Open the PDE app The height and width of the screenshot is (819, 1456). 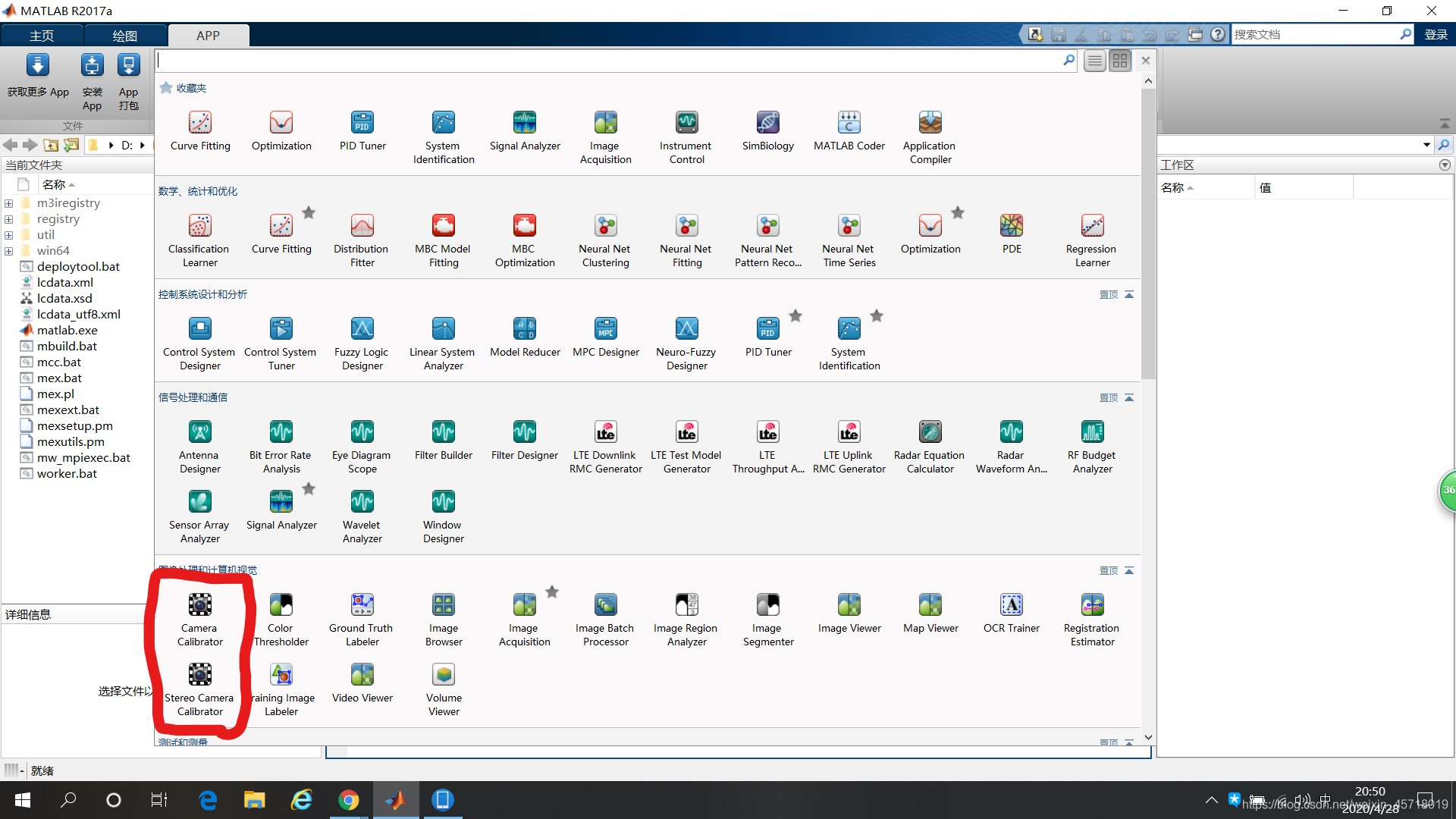pyautogui.click(x=1011, y=226)
